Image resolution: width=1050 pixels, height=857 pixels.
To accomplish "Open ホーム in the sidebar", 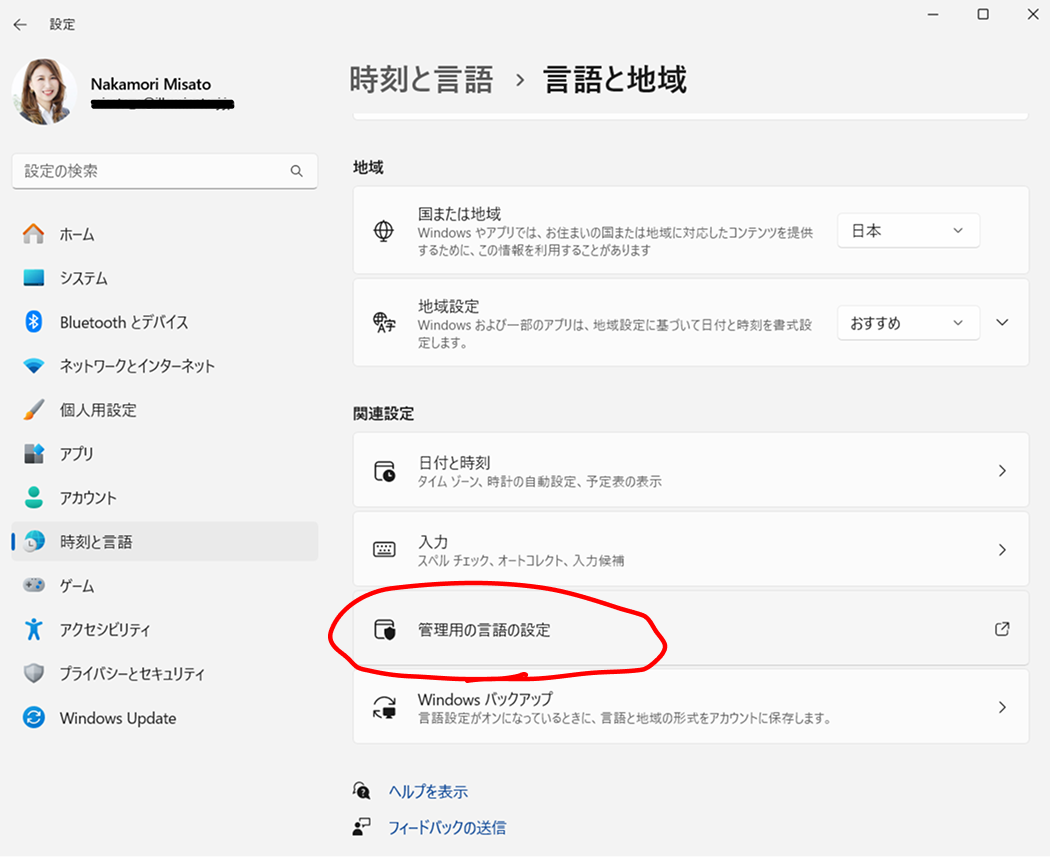I will pos(165,234).
